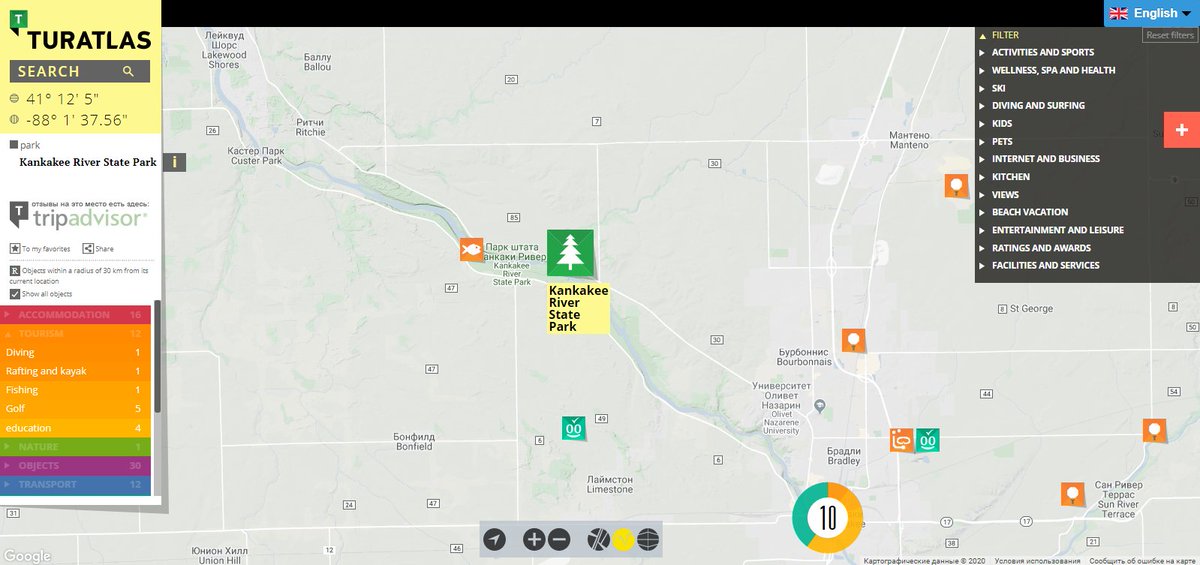This screenshot has height=565, width=1200.
Task: Open the Google Terms of use link
Action: 1037,561
